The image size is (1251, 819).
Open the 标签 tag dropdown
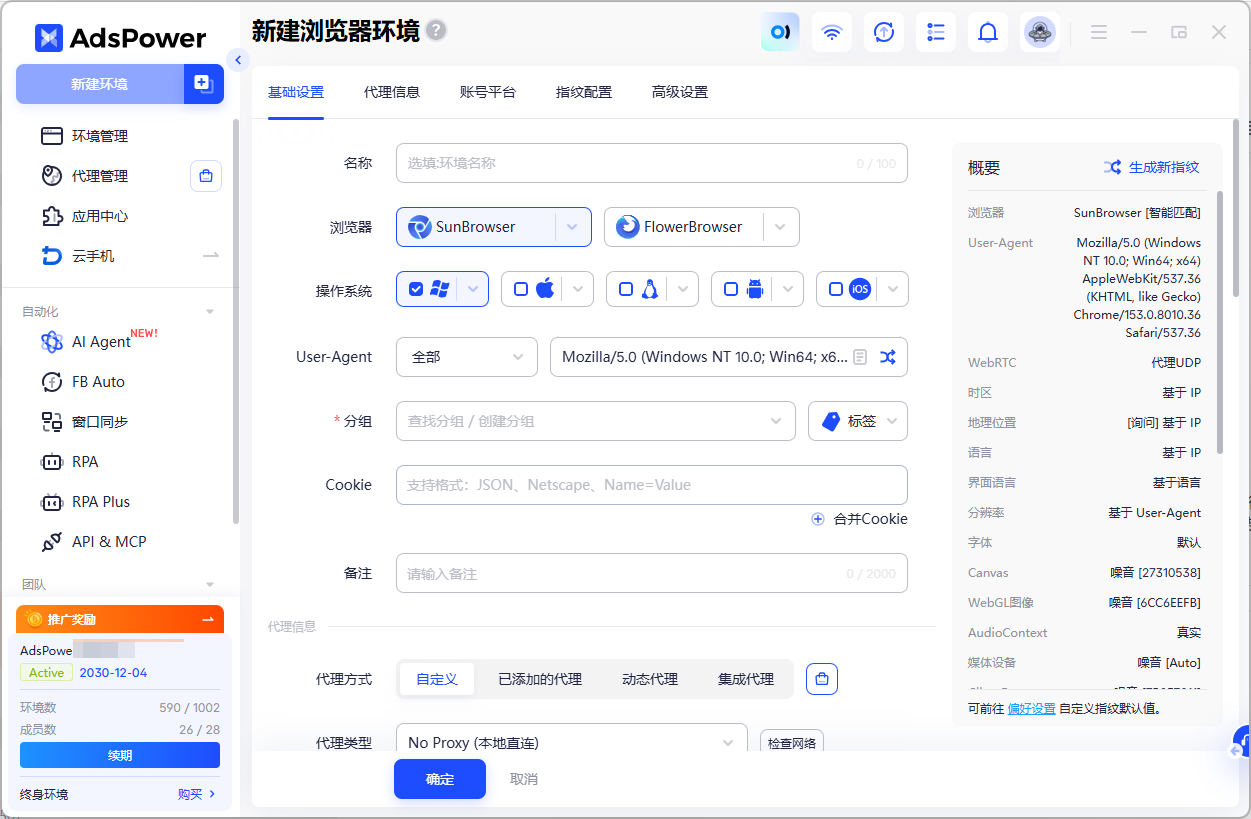(858, 421)
